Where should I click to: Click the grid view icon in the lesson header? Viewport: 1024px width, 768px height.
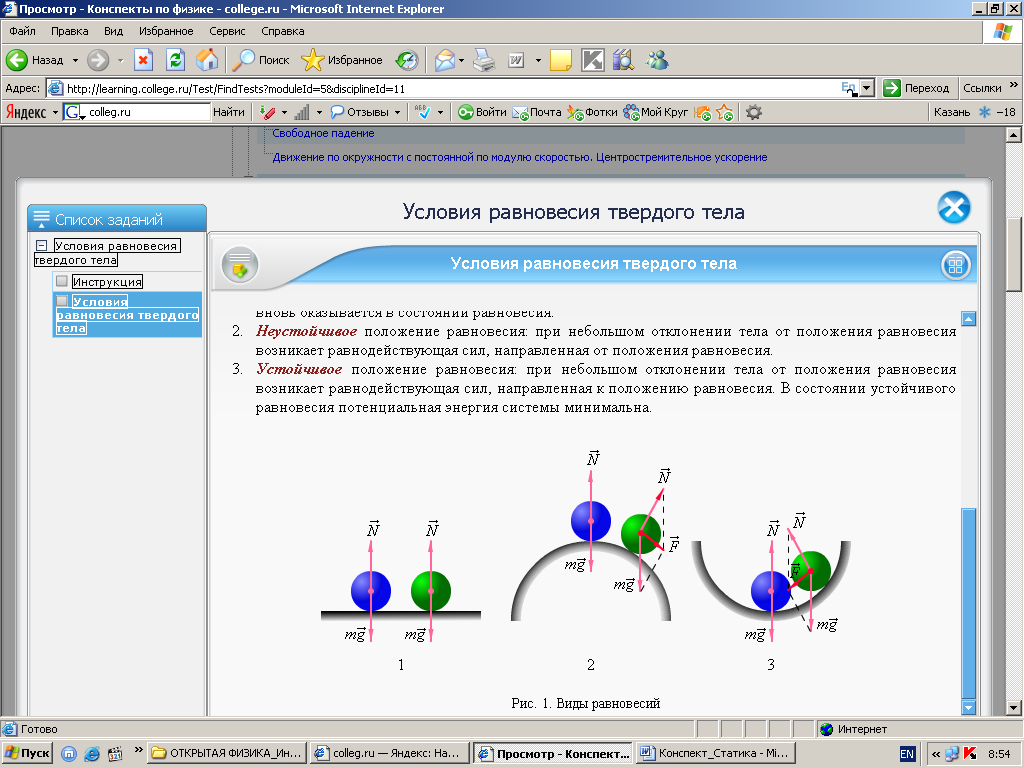click(x=955, y=265)
